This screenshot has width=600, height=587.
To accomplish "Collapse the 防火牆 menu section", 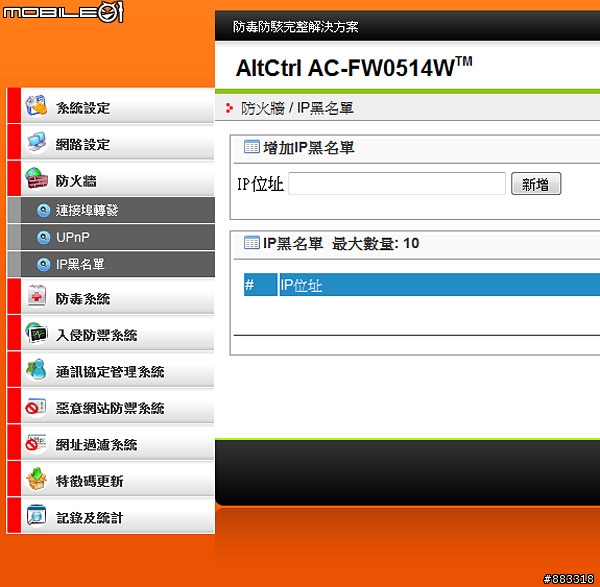I will (x=111, y=178).
